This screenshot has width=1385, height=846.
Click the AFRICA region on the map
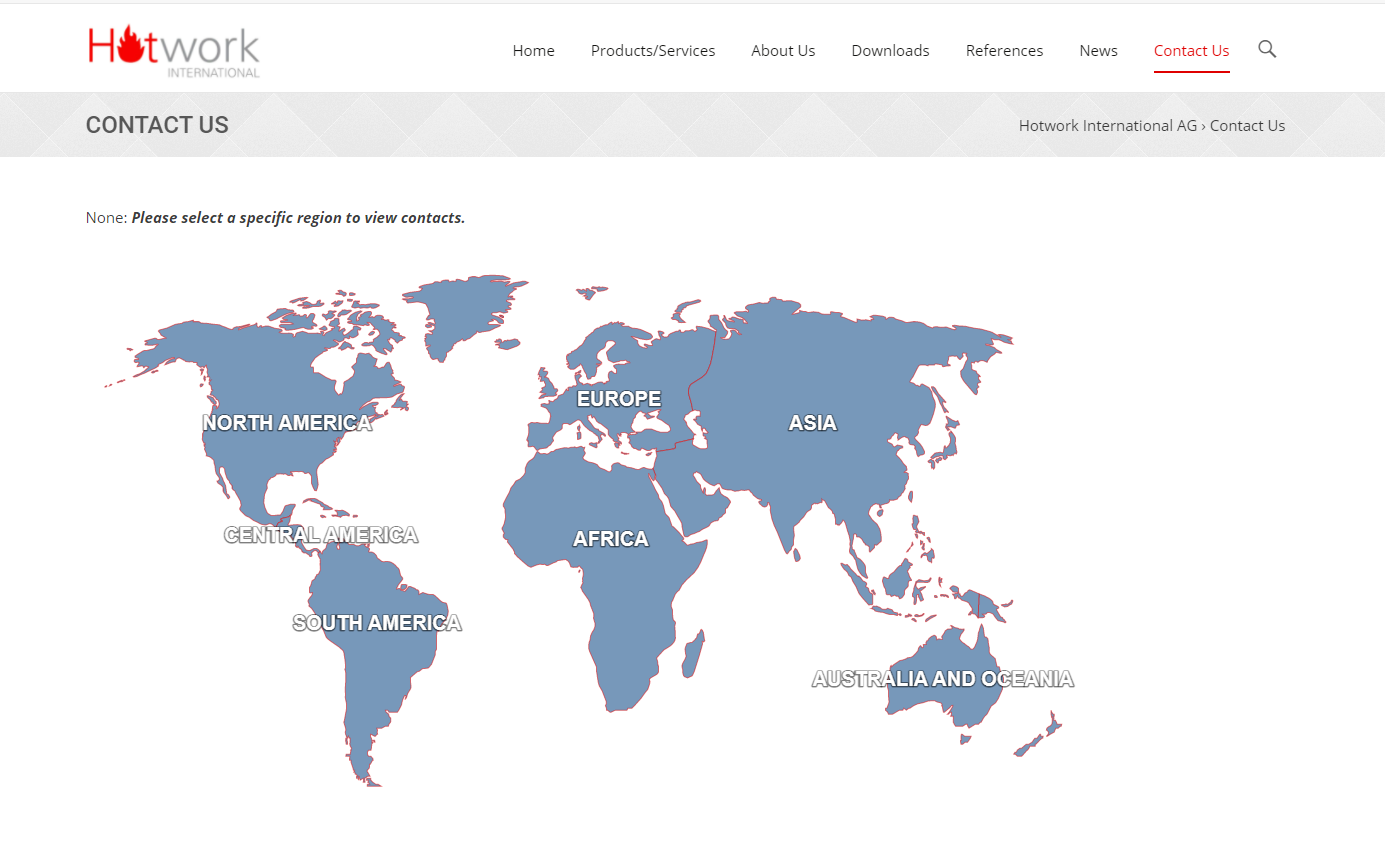tap(610, 538)
